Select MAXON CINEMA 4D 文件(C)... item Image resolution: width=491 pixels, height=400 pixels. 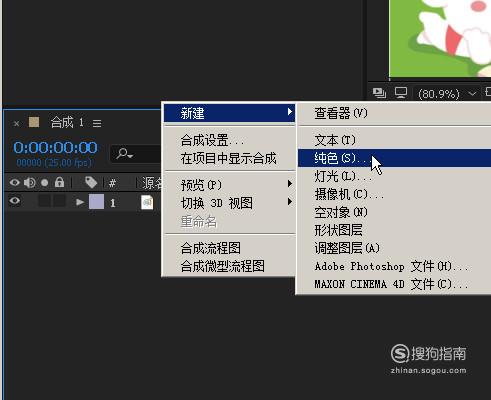tap(394, 284)
